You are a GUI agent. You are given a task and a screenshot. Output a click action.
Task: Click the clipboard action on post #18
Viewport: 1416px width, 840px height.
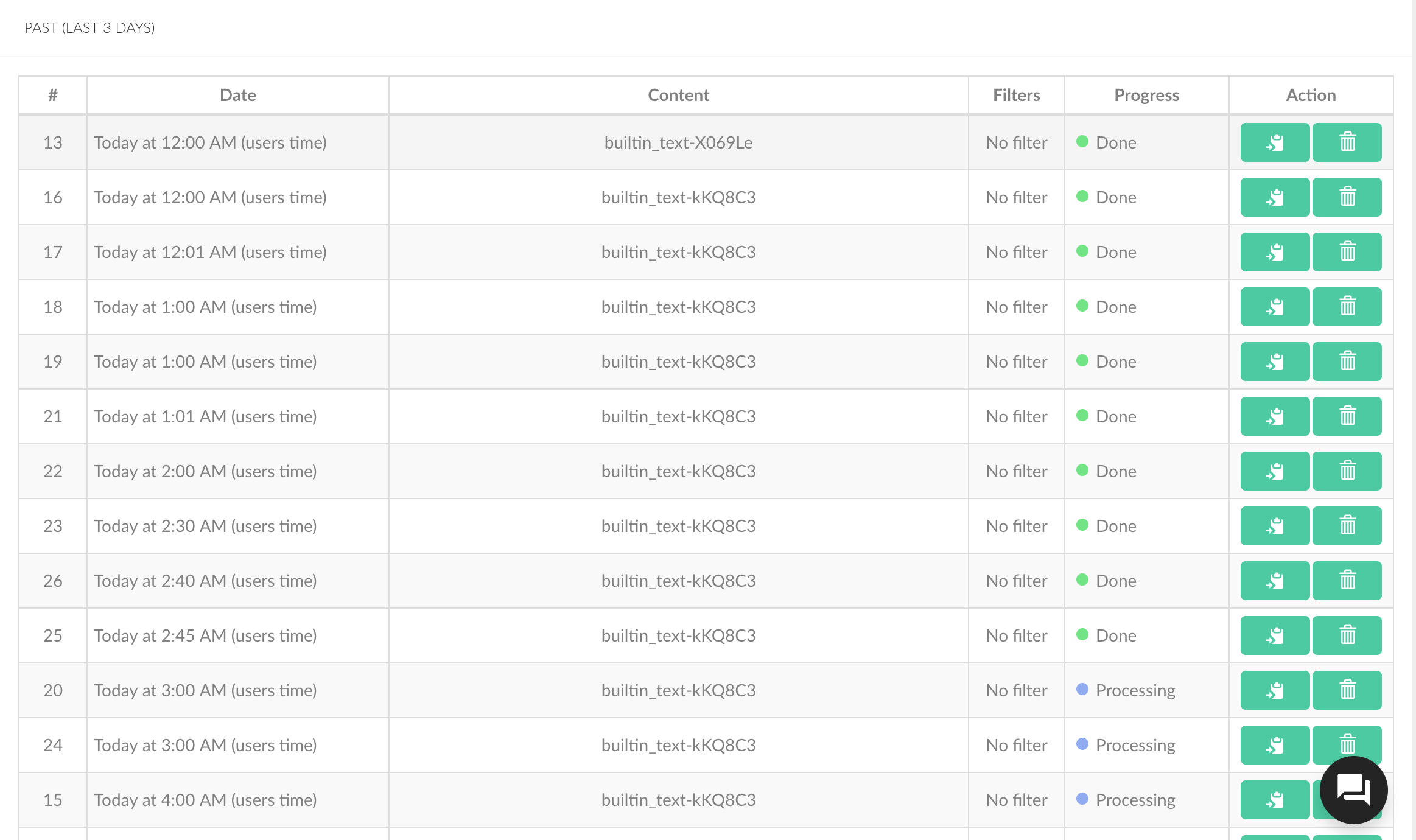1274,307
